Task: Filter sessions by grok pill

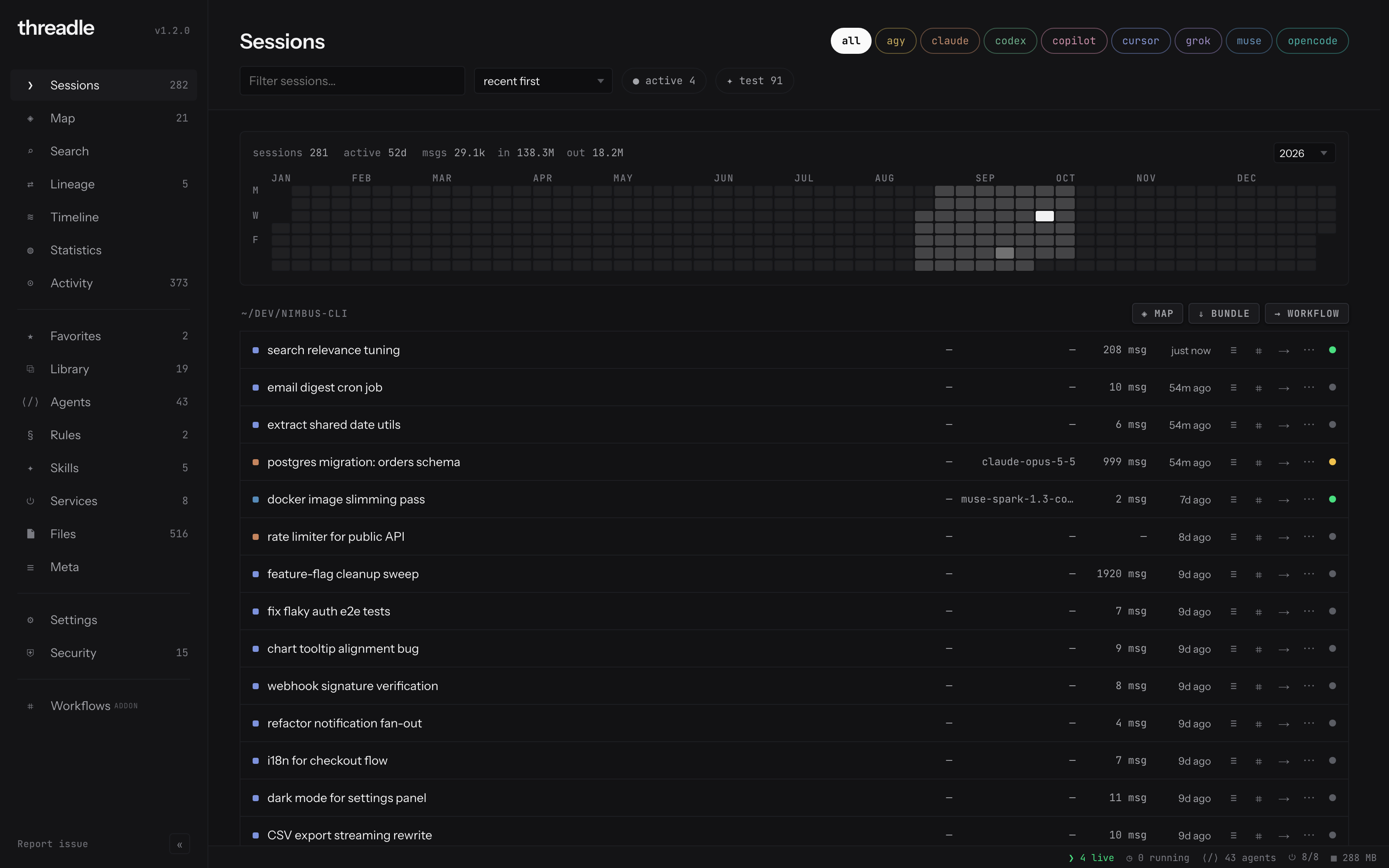Action: 1198,41
